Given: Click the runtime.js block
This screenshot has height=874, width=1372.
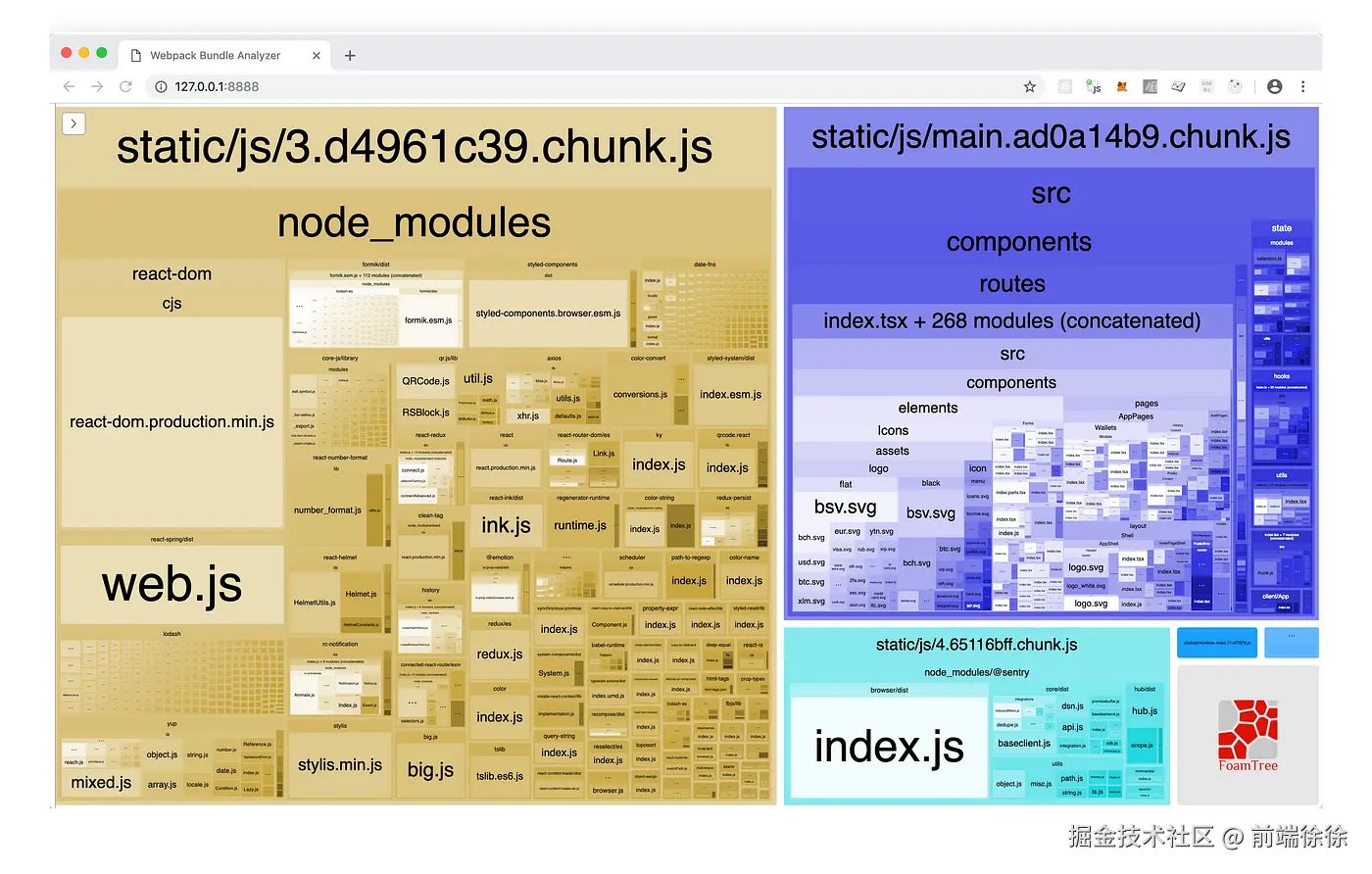Looking at the screenshot, I should click(x=580, y=526).
